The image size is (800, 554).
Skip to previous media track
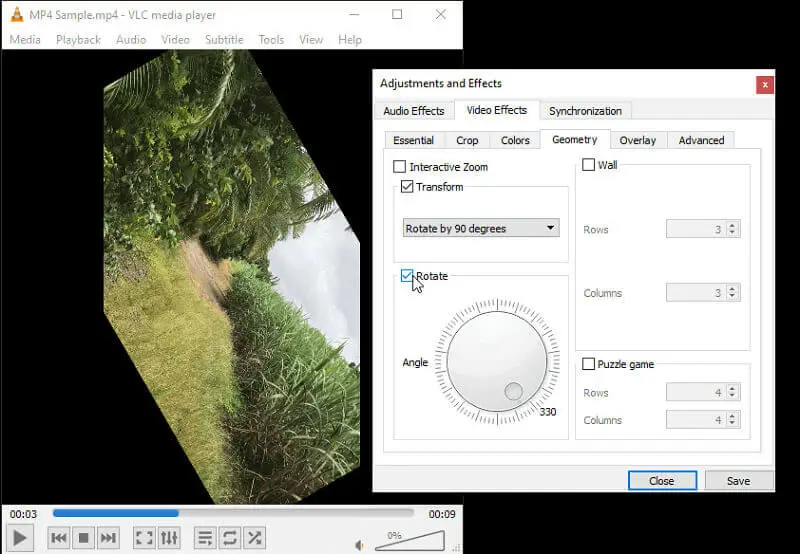[x=59, y=538]
